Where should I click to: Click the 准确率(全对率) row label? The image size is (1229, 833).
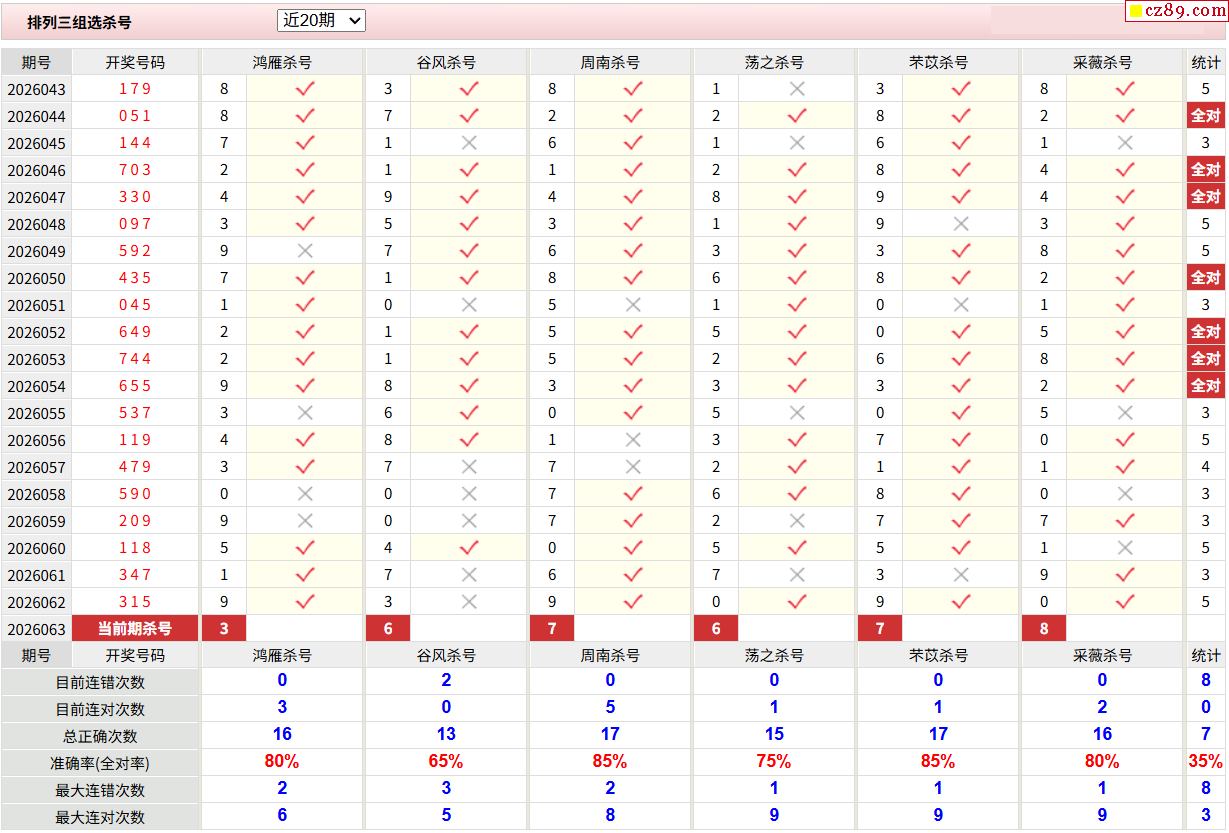(x=100, y=763)
